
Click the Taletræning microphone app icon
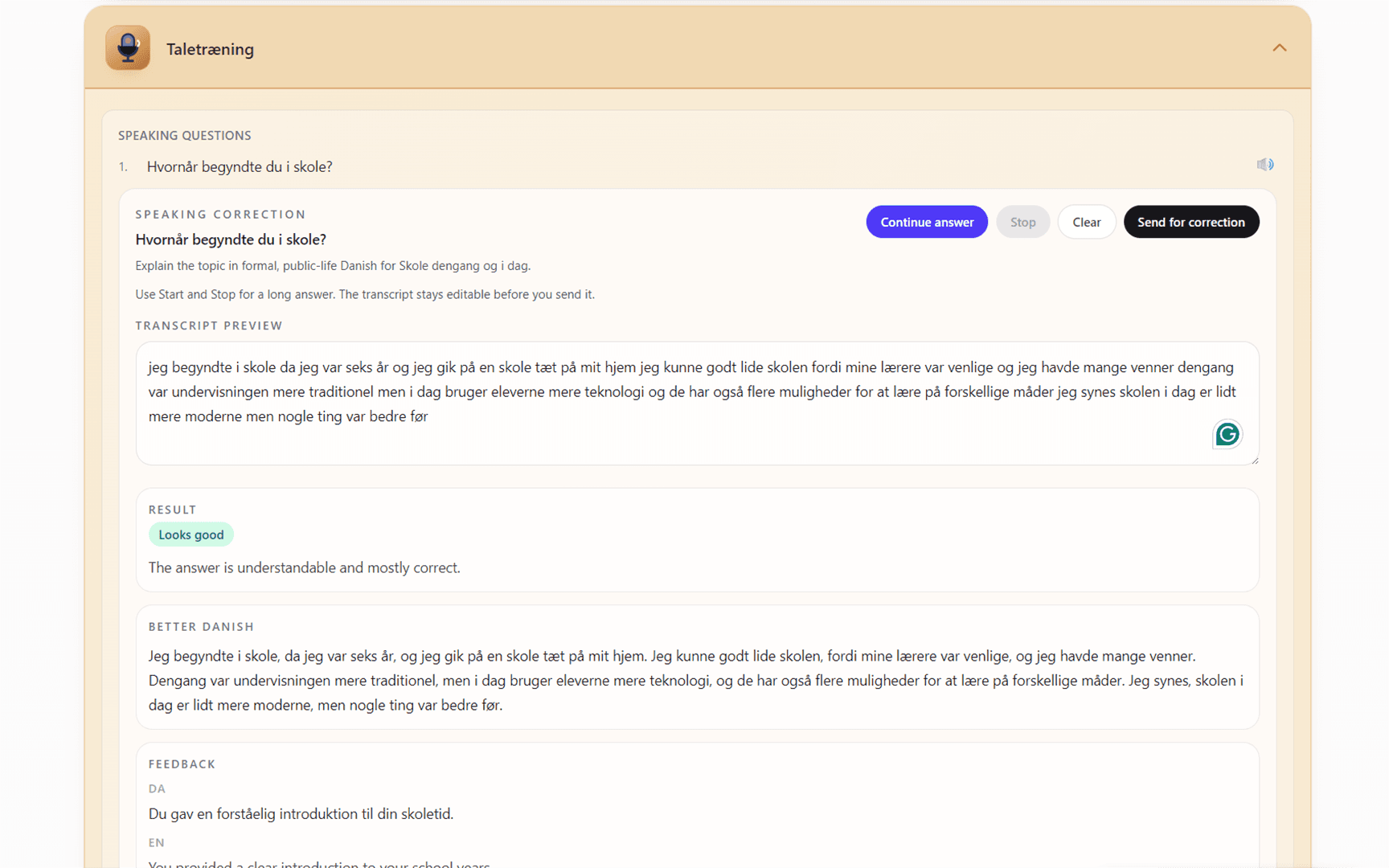click(128, 48)
